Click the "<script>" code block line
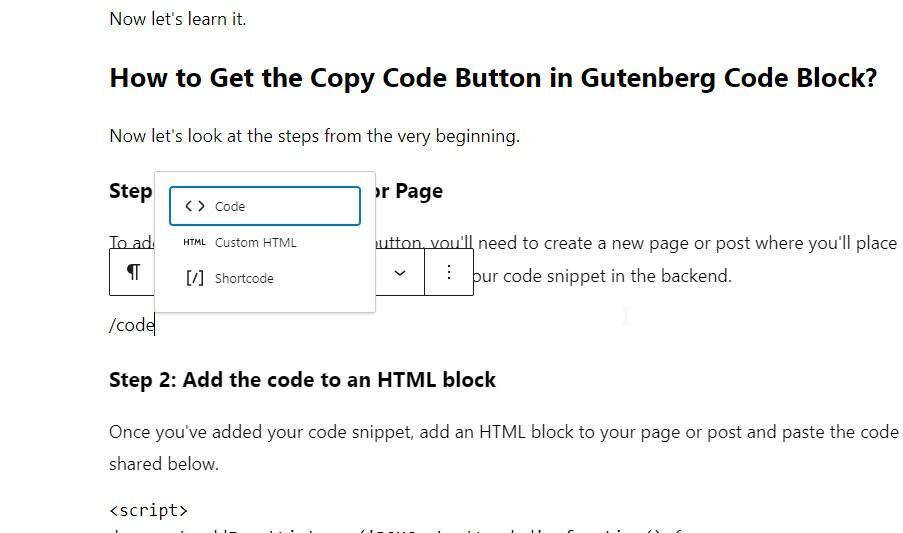 tap(148, 511)
